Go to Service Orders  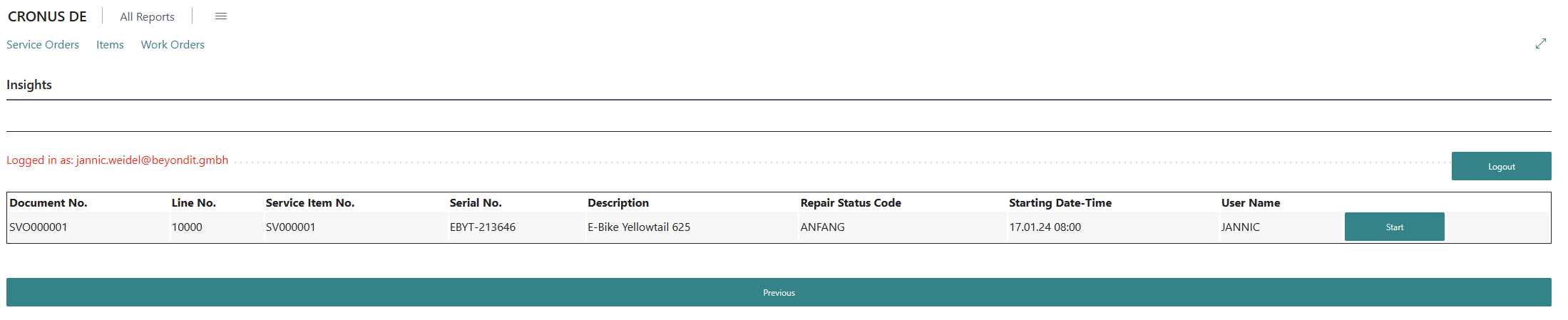click(43, 44)
